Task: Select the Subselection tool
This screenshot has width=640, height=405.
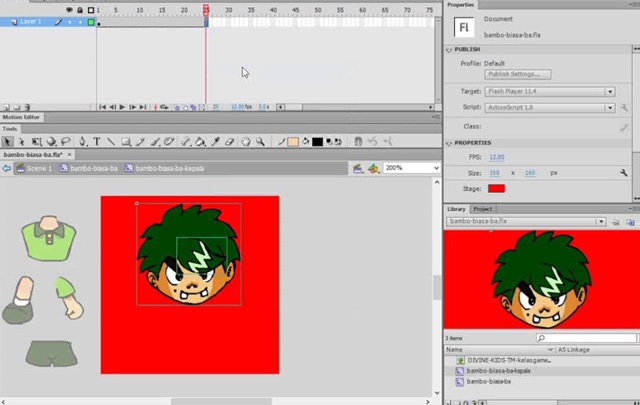Action: pyautogui.click(x=21, y=142)
